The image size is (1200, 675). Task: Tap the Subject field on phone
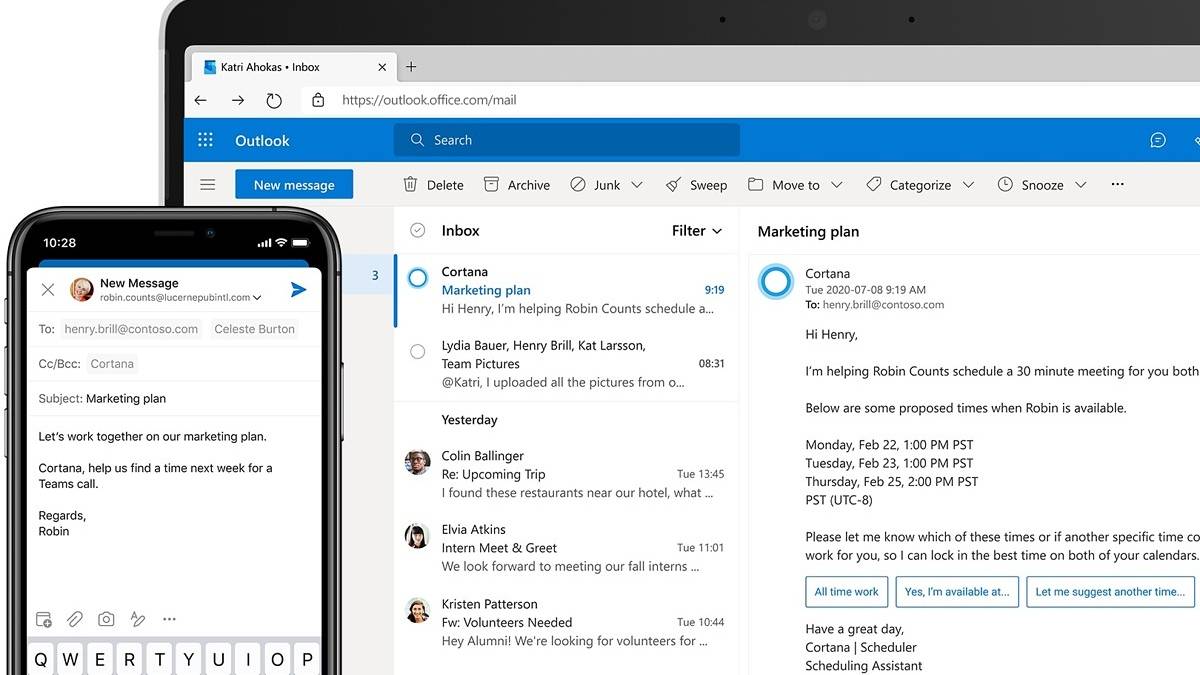174,398
